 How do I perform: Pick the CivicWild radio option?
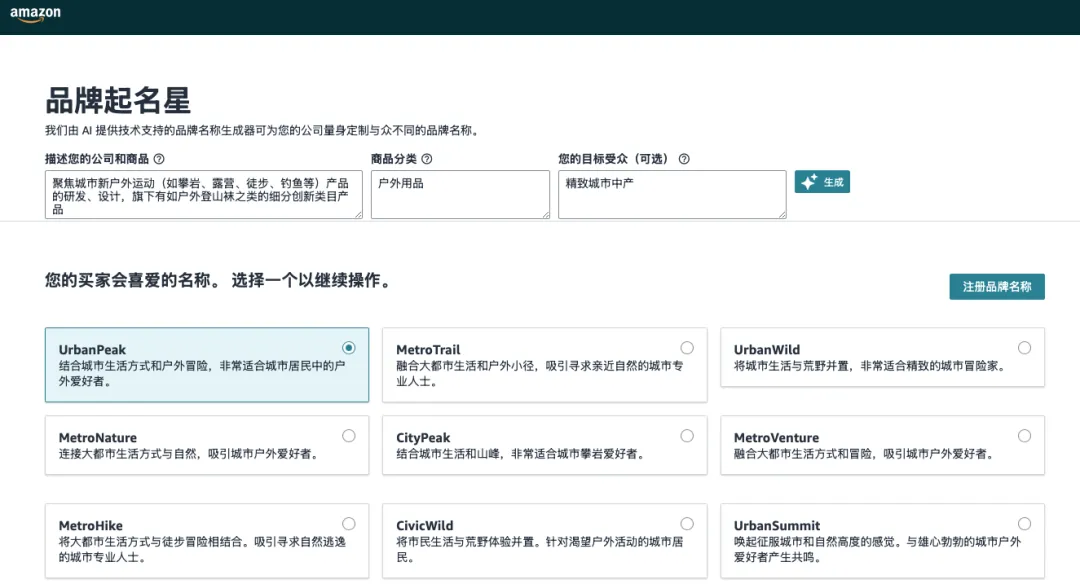pyautogui.click(x=687, y=523)
